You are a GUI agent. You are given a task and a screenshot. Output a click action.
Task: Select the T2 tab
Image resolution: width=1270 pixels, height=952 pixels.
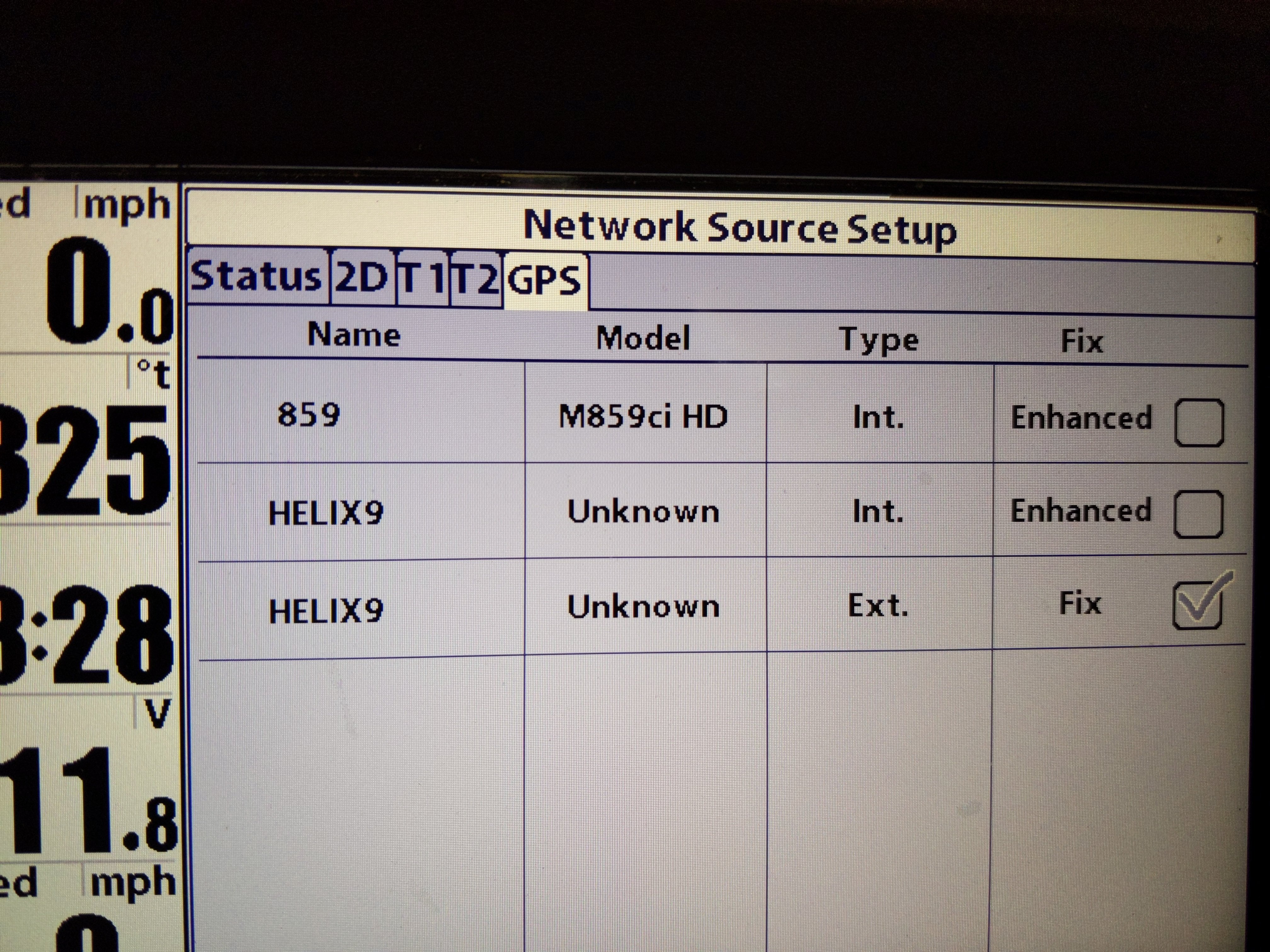(477, 280)
